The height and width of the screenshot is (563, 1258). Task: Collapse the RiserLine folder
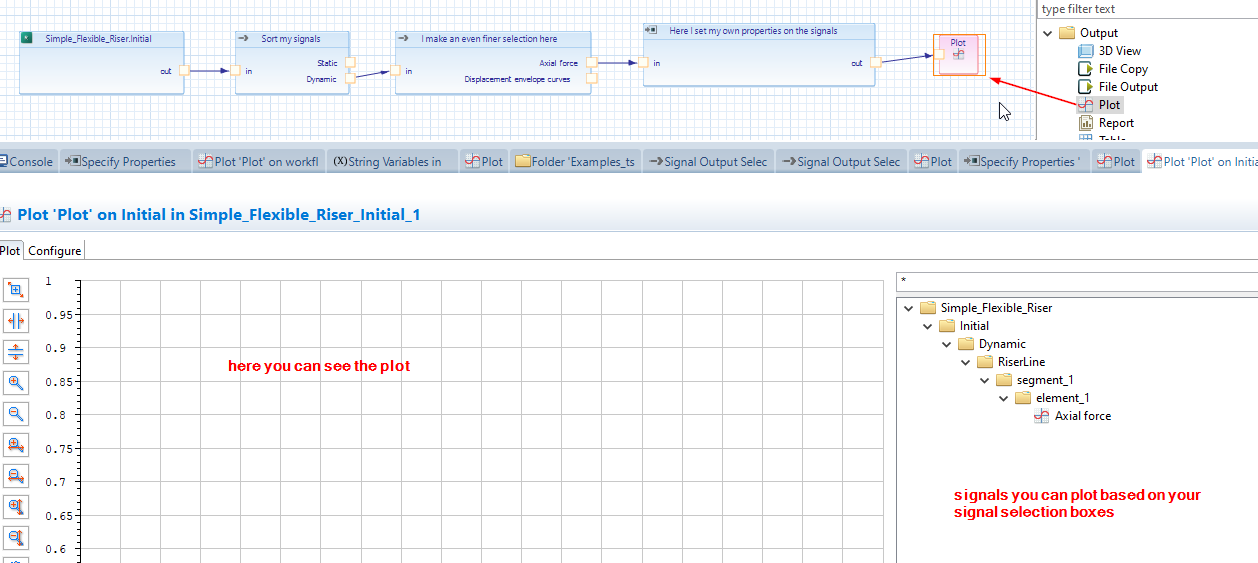click(x=965, y=362)
